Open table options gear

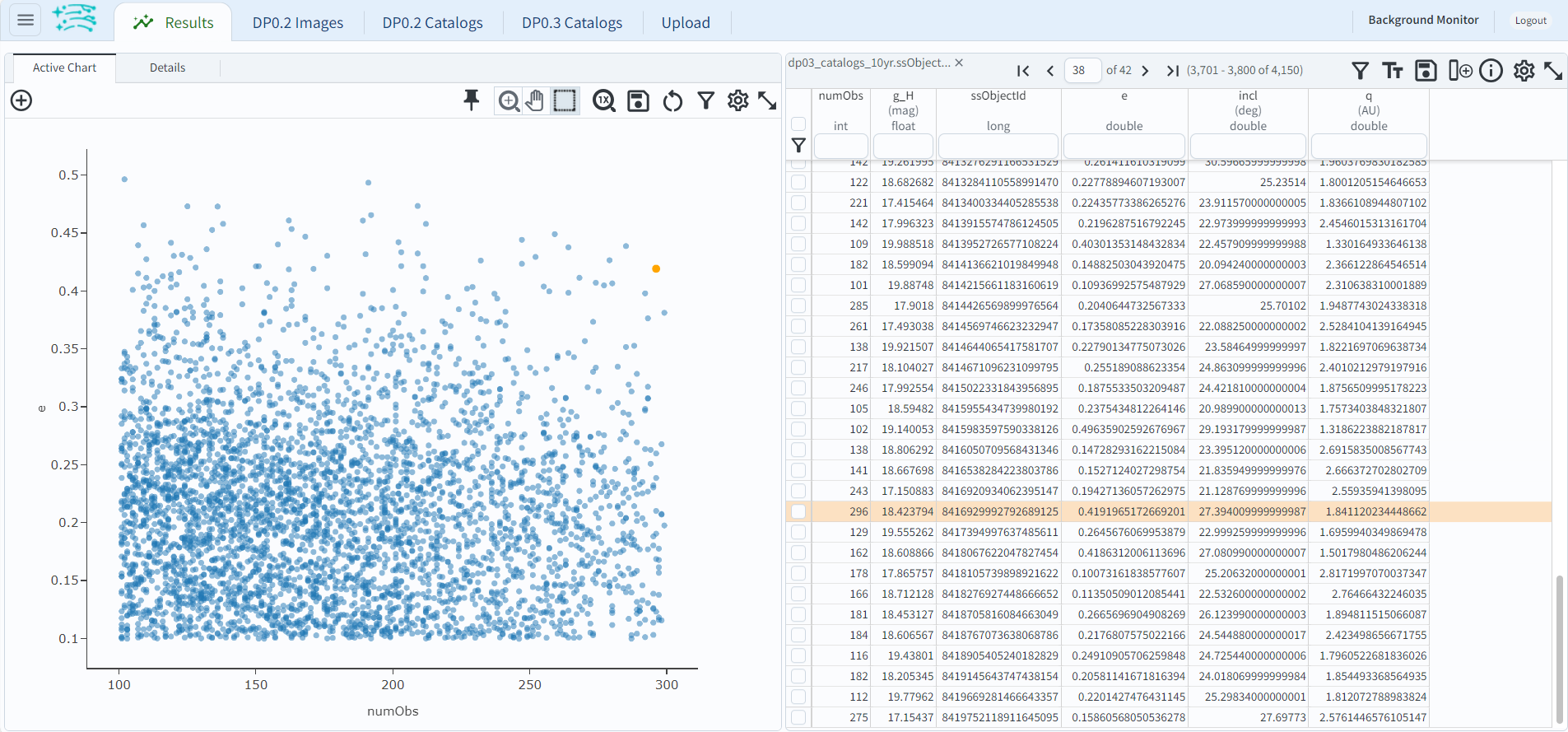coord(1524,71)
